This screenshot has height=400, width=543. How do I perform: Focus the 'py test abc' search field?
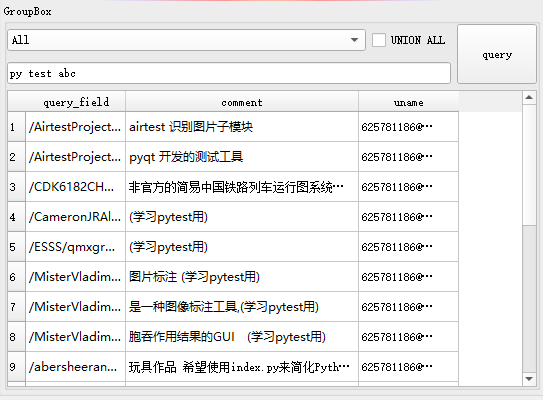(229, 73)
